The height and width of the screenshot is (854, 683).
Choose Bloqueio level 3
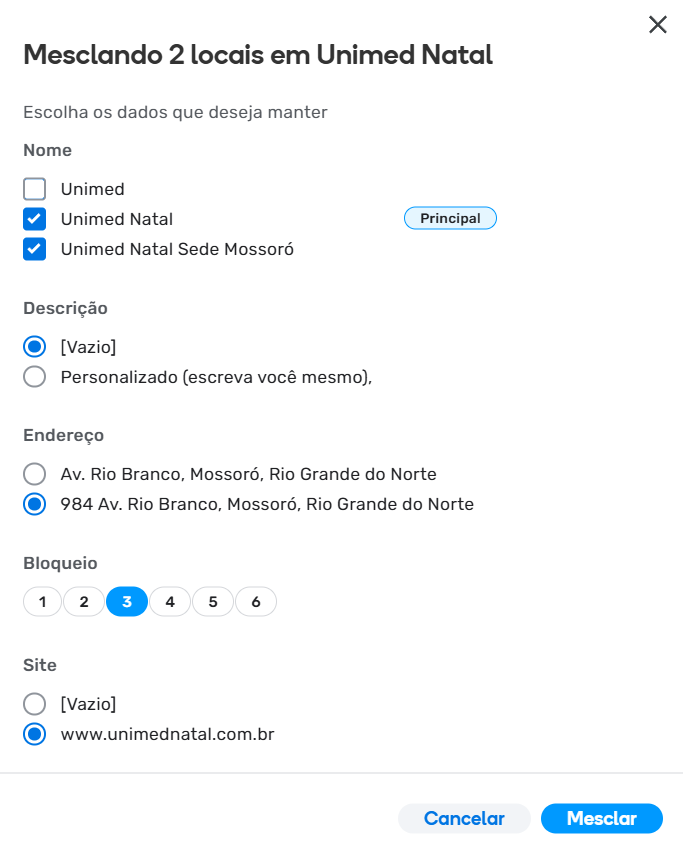127,602
